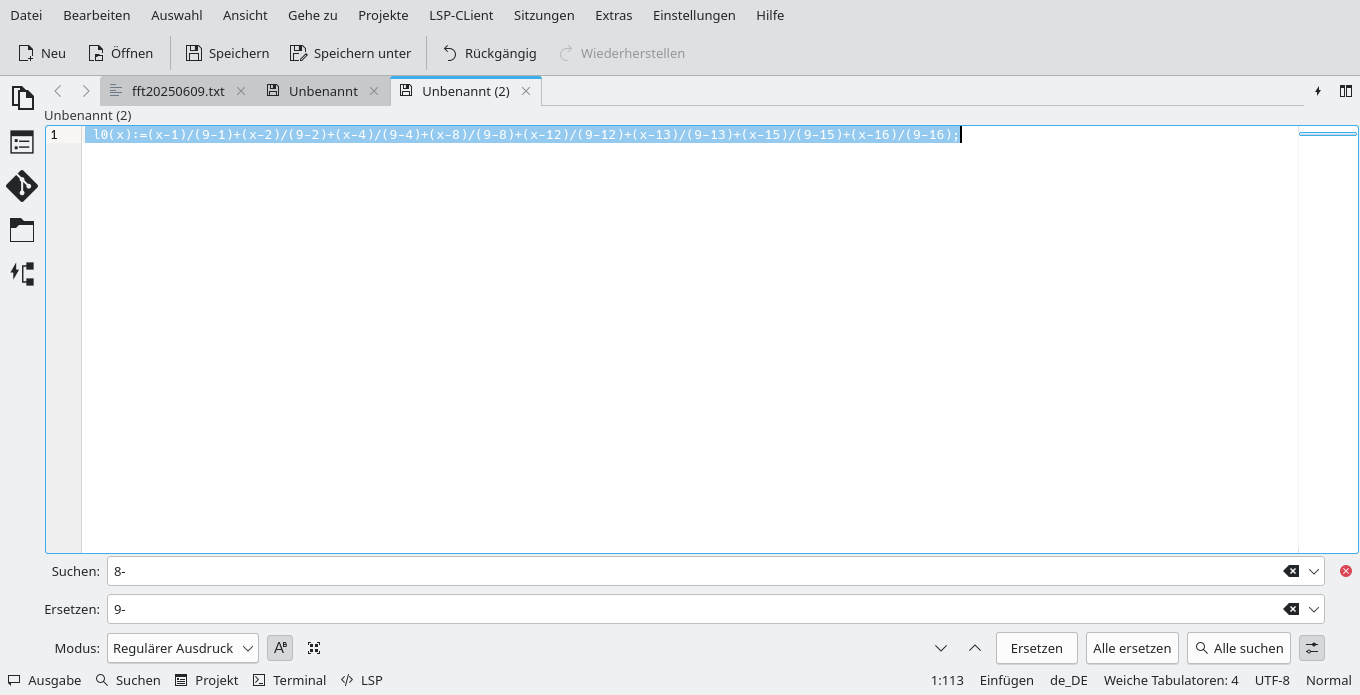Viewport: 1360px width, 695px height.
Task: Open the LSP symbol tree sidebar icon
Action: click(22, 273)
